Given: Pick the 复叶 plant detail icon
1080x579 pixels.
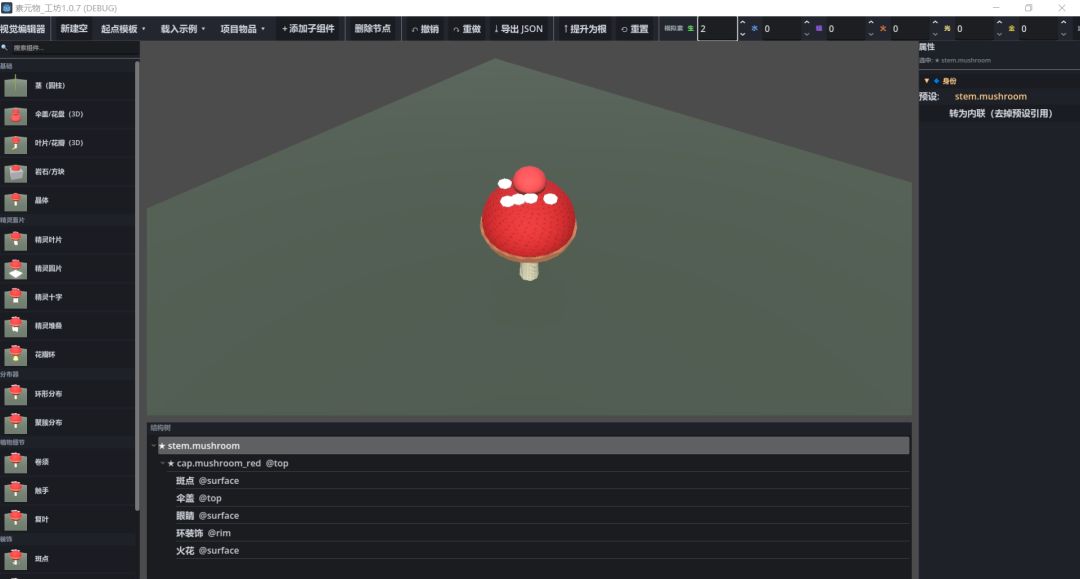Looking at the screenshot, I should click(15, 520).
